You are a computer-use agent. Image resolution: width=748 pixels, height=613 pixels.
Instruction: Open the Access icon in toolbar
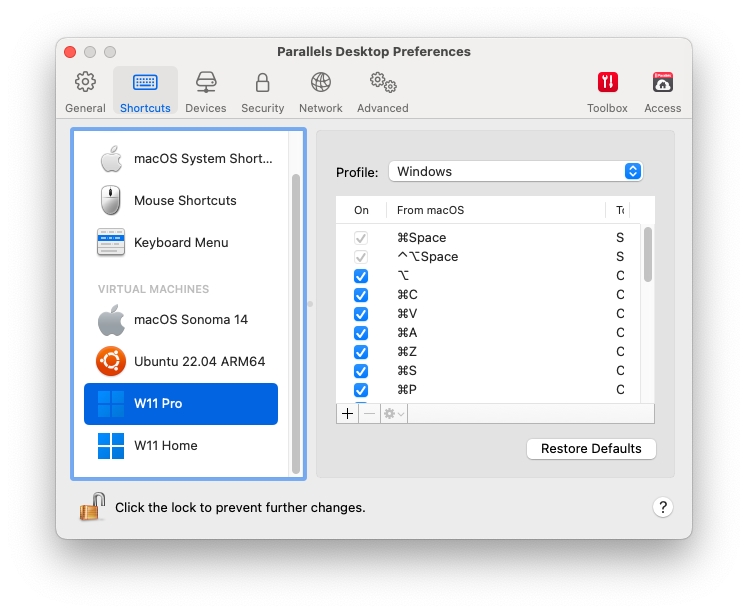point(662,91)
